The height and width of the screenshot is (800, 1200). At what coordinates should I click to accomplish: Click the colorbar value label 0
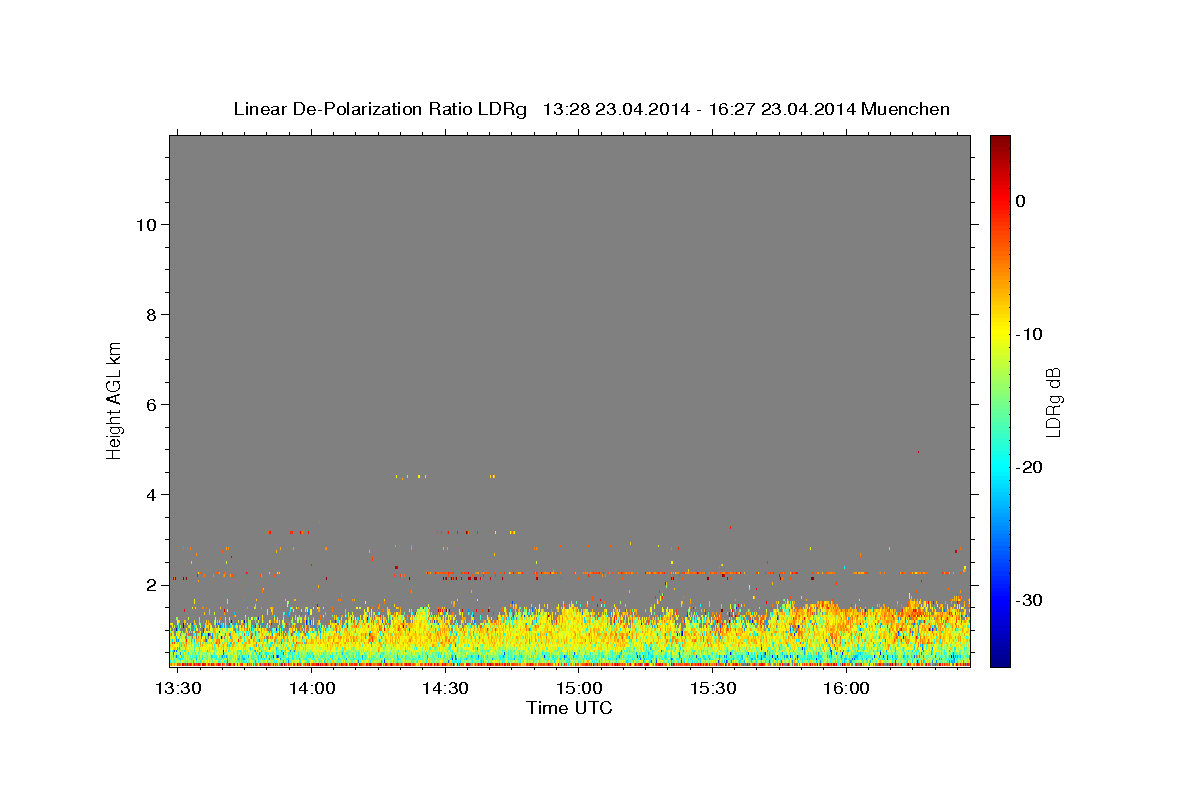coord(1021,201)
